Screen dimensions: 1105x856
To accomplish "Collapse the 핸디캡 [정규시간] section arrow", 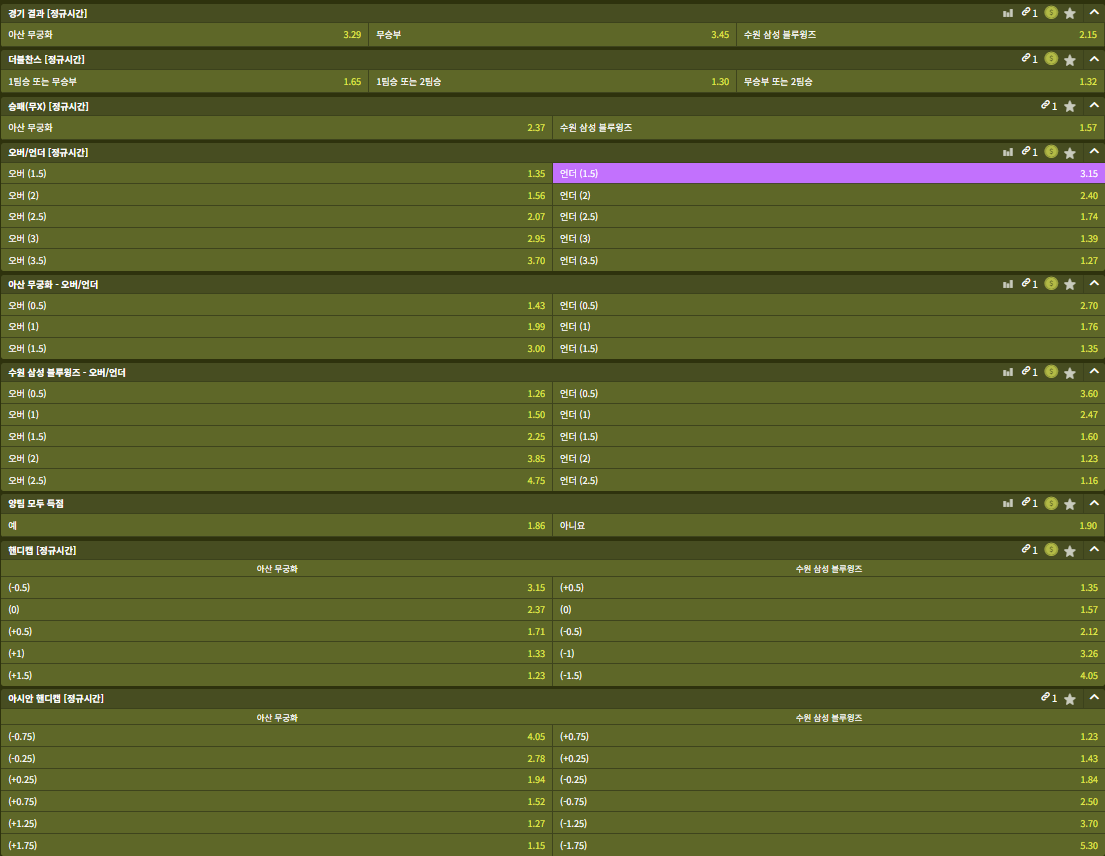I will (1093, 550).
